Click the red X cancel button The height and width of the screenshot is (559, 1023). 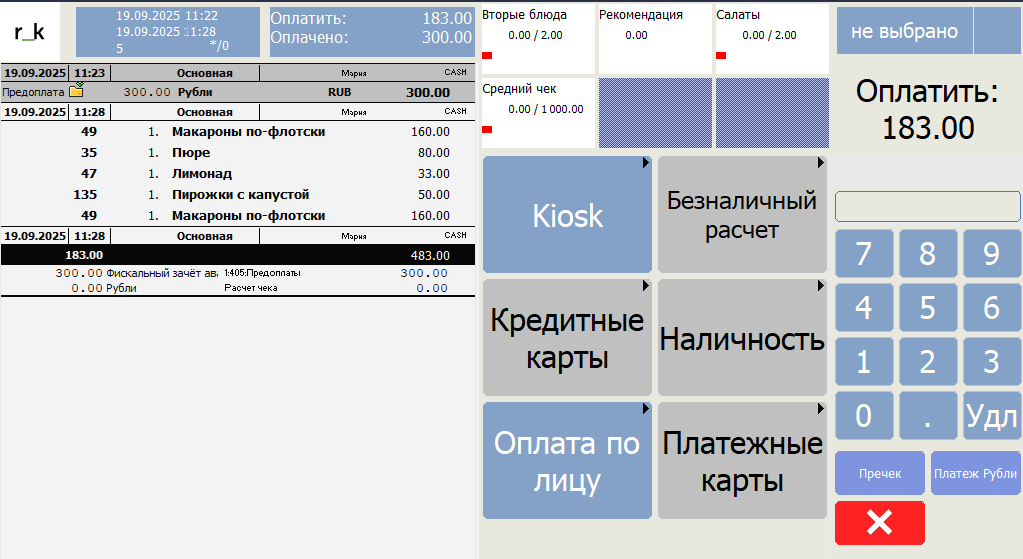pyautogui.click(x=879, y=523)
